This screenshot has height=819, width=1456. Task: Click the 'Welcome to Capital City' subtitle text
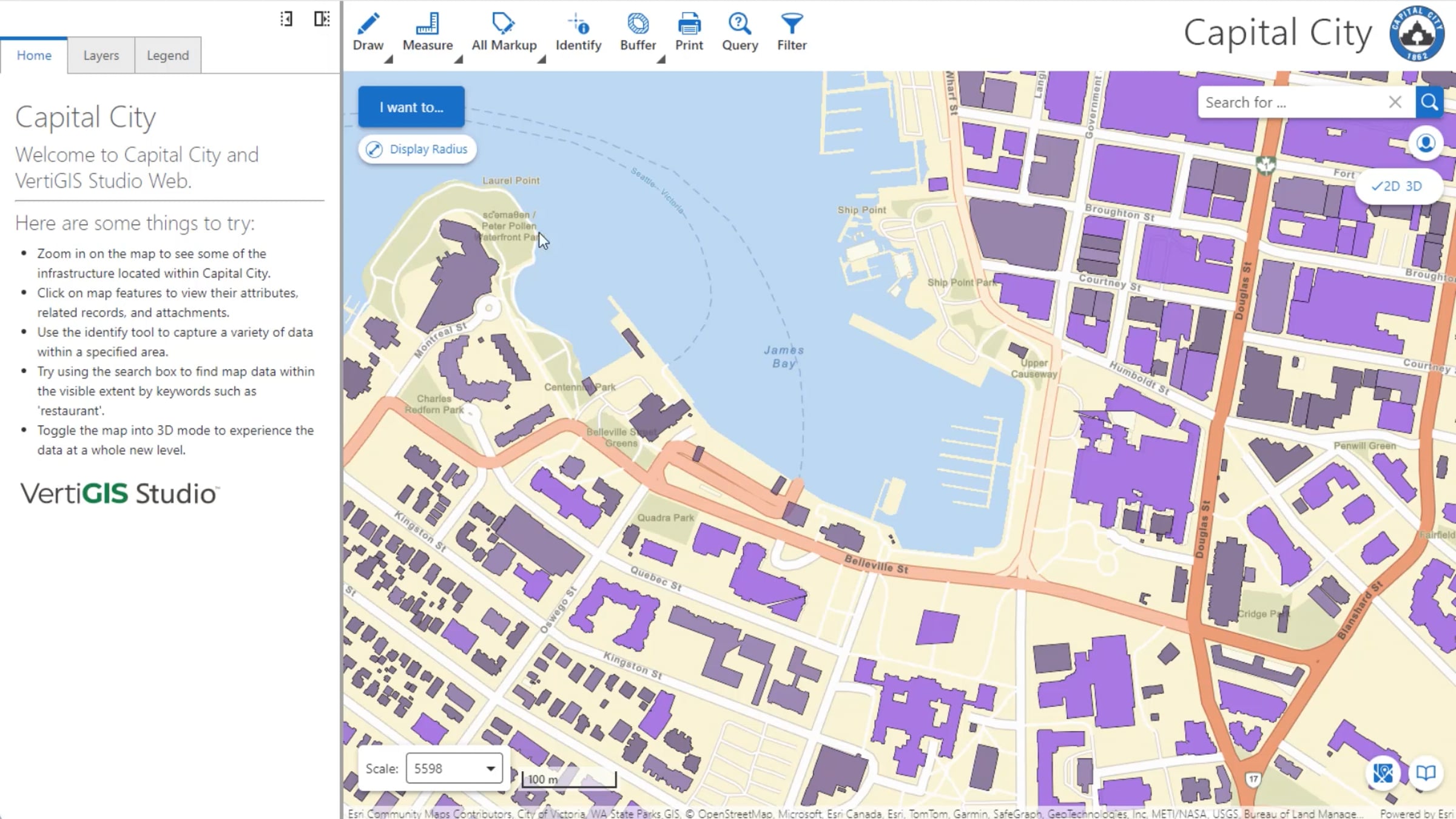click(137, 167)
